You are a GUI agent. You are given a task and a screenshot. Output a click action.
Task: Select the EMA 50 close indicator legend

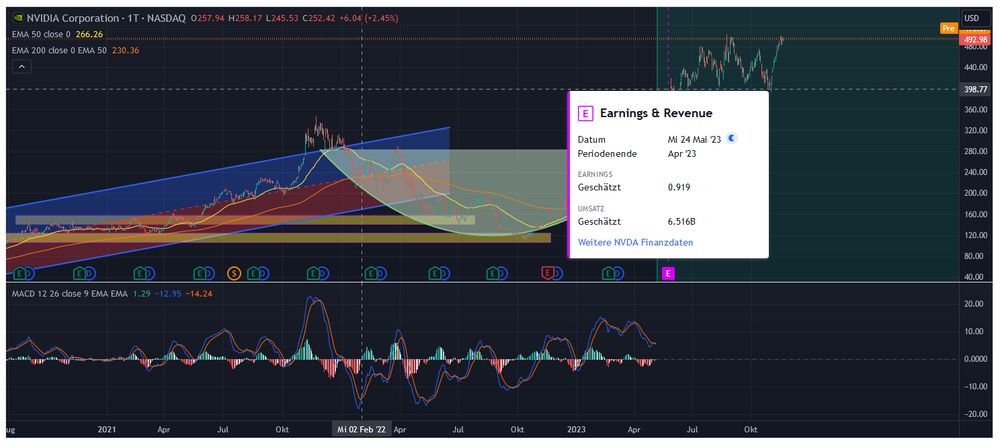(42, 34)
